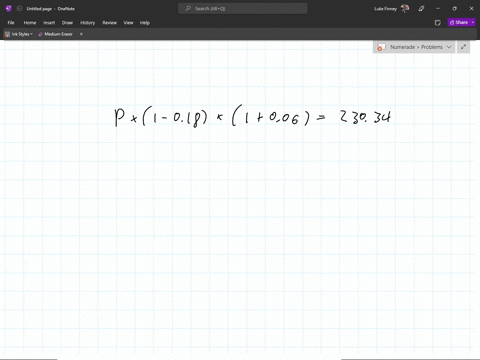Restore down the OneNote window

pos(454,9)
